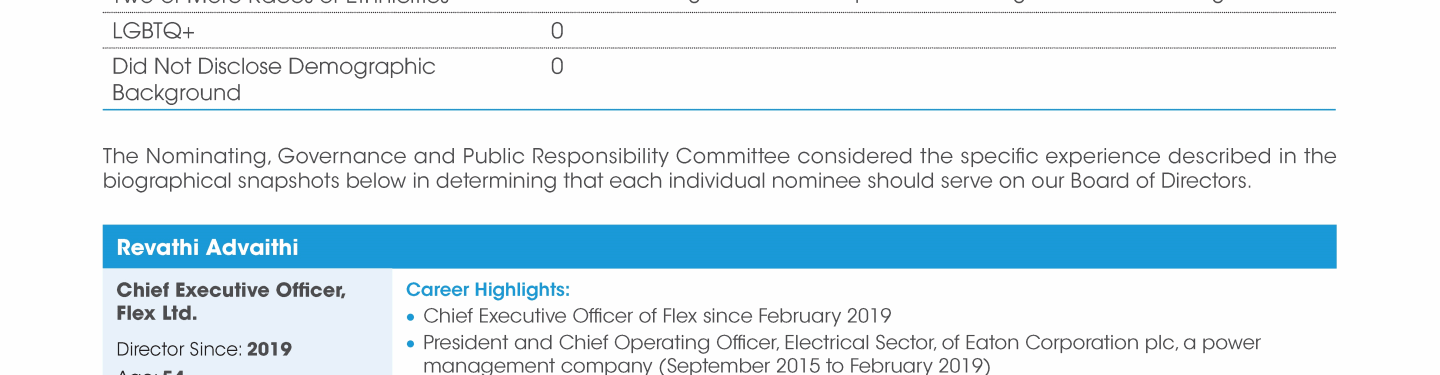Image resolution: width=1440 pixels, height=375 pixels.
Task: Click the Did Not Disclose Demographic label
Action: tap(273, 66)
